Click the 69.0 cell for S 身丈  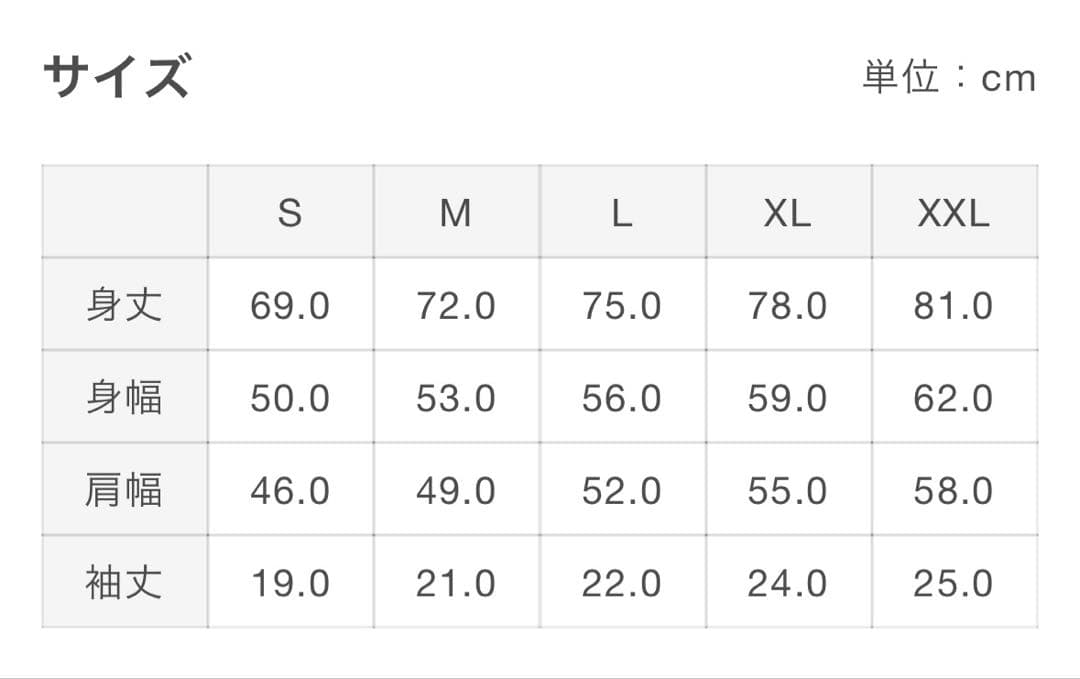click(x=290, y=305)
